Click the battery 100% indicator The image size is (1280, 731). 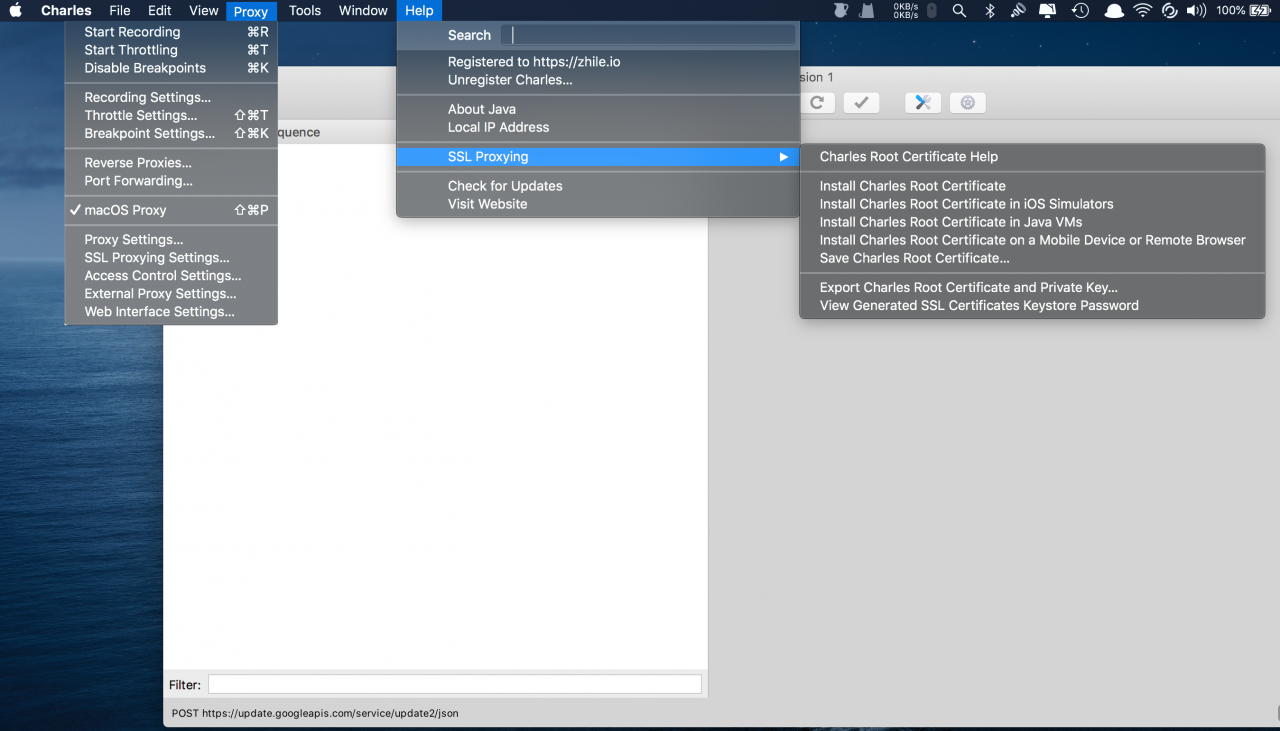coord(1243,11)
